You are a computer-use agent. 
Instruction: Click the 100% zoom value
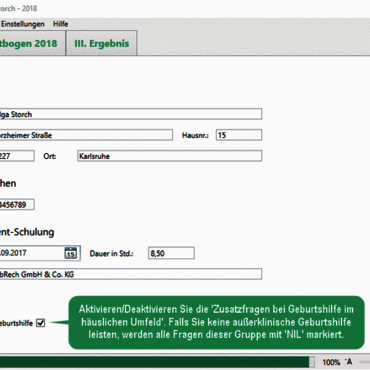pos(331,362)
